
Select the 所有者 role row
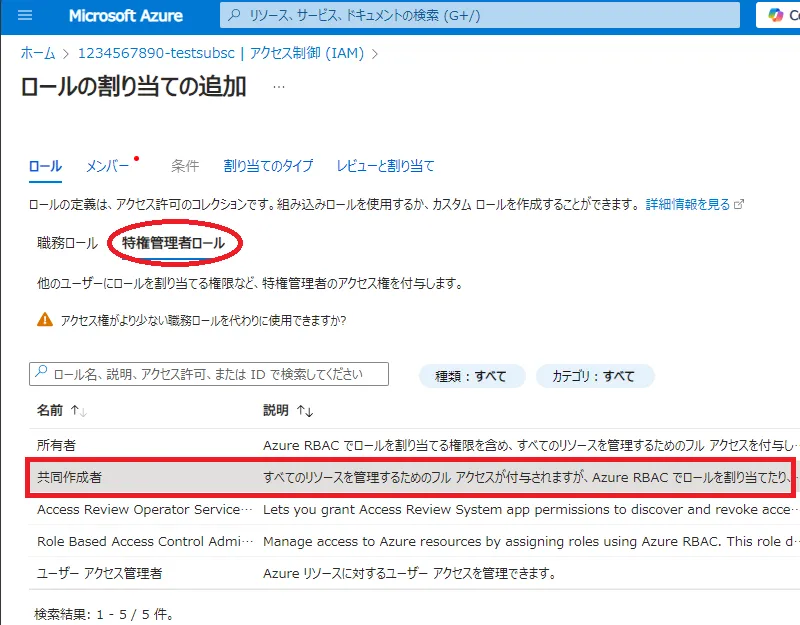[57, 444]
